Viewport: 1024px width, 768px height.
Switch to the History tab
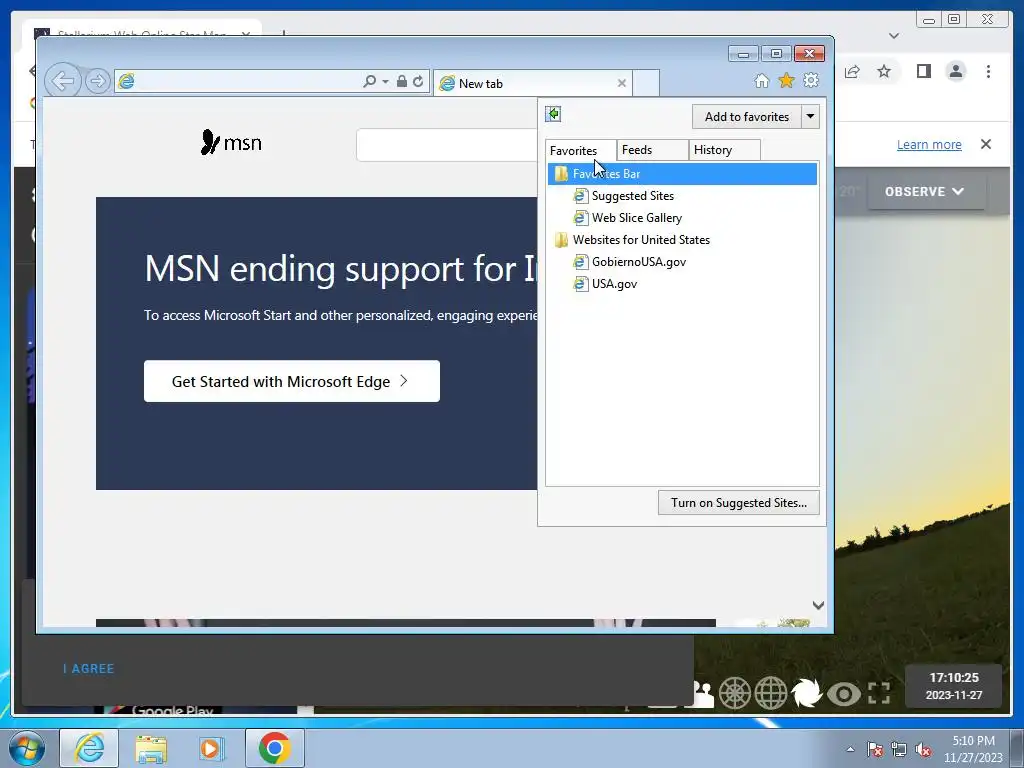coord(724,150)
